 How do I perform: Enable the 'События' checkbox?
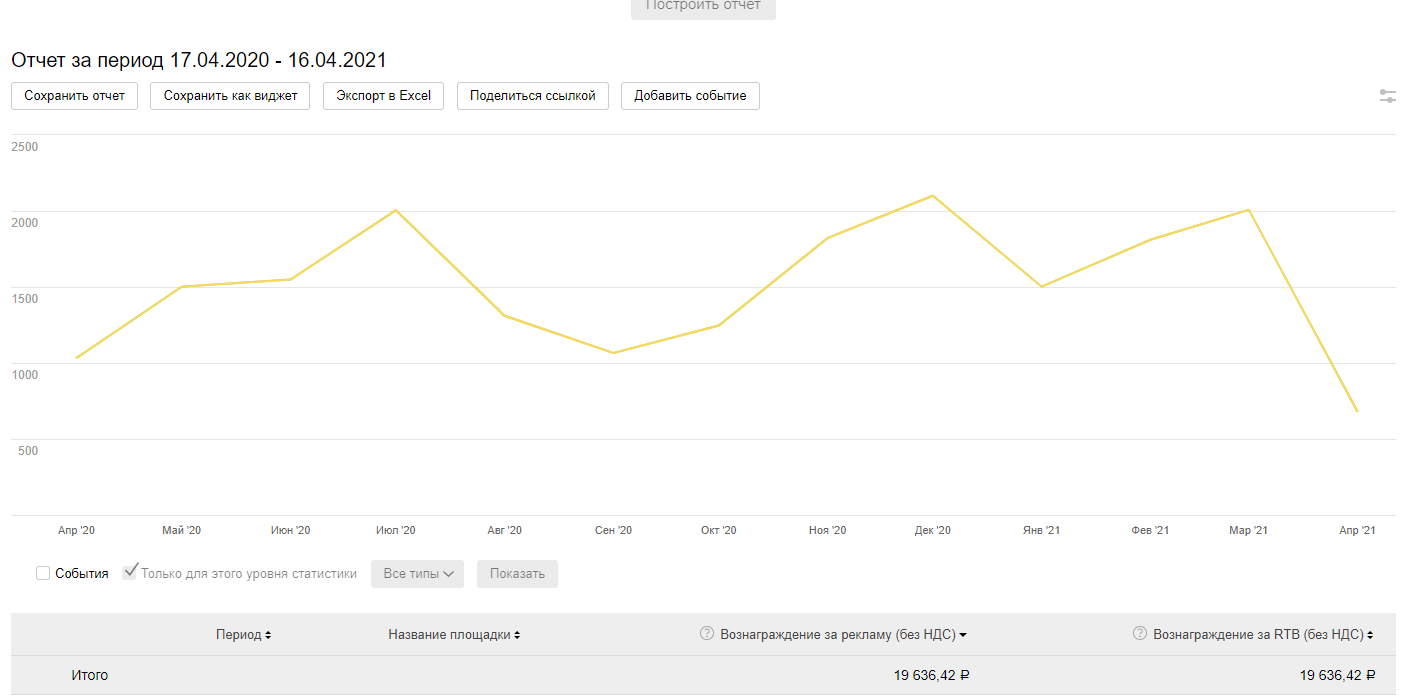[43, 573]
